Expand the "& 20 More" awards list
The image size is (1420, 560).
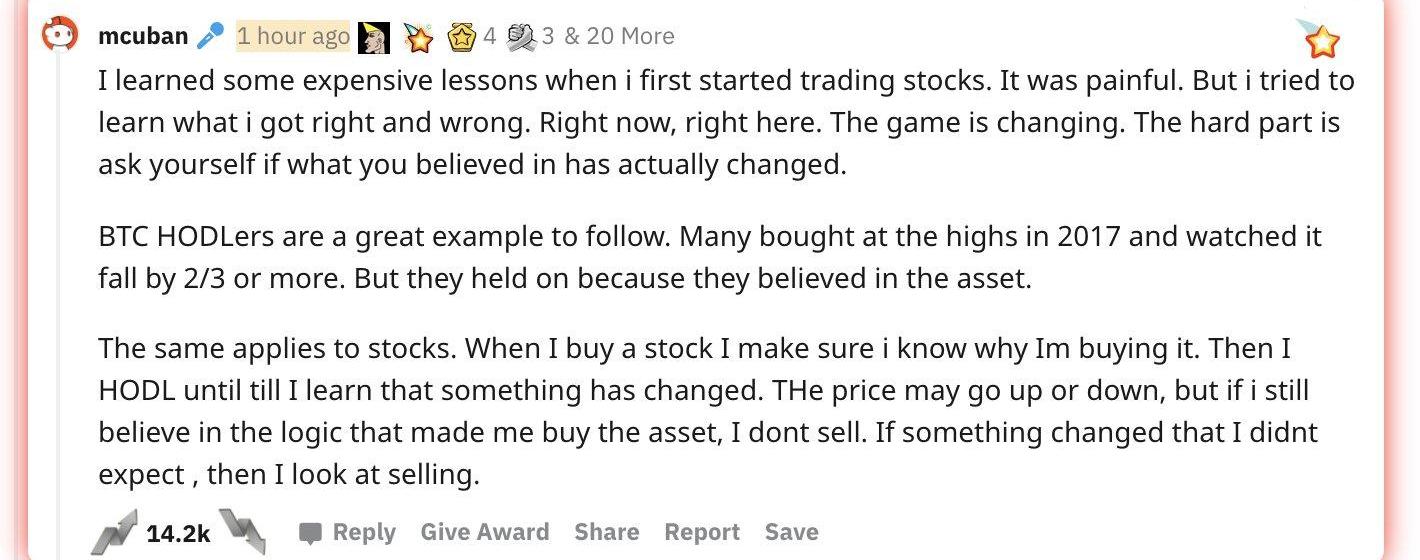[x=619, y=36]
